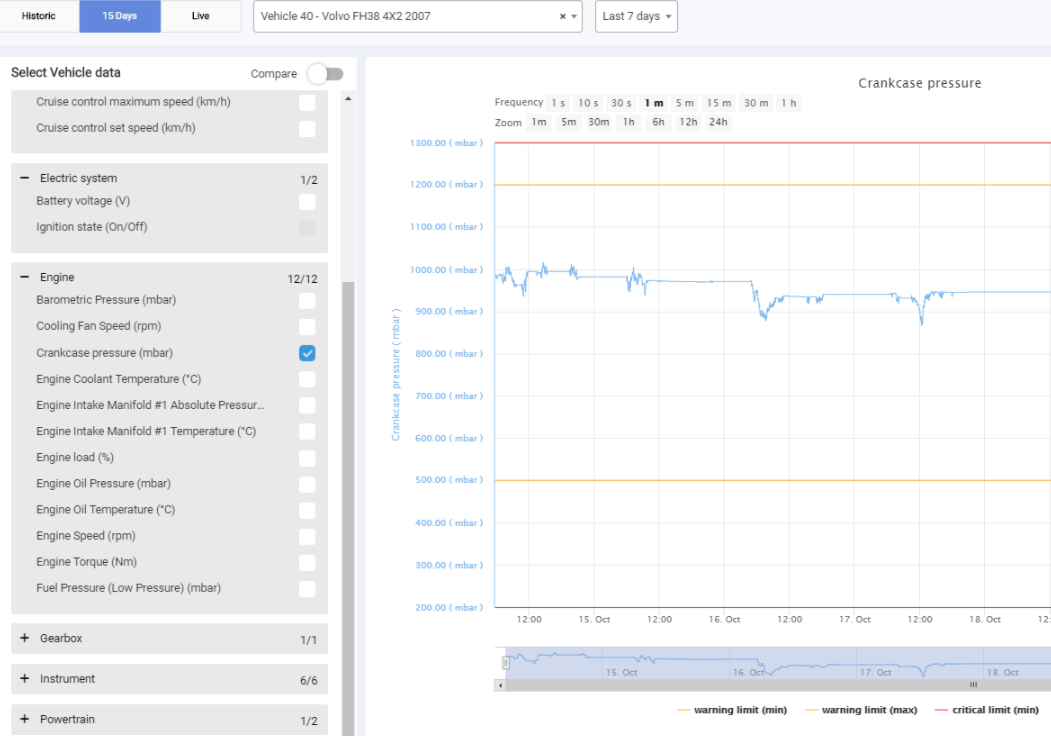Screen dimensions: 1051x736
Task: Click the 1300.00 (mbar) axis label
Action: pyautogui.click(x=446, y=143)
